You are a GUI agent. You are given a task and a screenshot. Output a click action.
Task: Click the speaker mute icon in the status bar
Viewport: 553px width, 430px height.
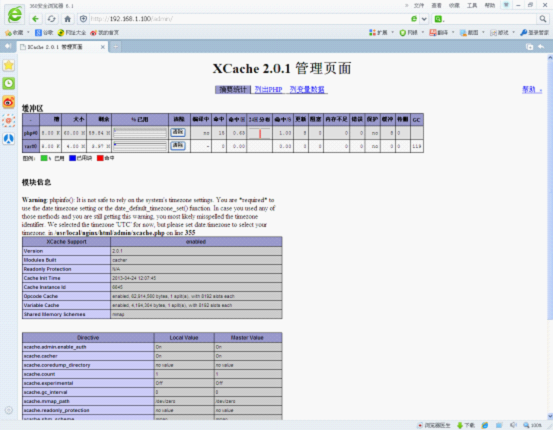(513, 425)
